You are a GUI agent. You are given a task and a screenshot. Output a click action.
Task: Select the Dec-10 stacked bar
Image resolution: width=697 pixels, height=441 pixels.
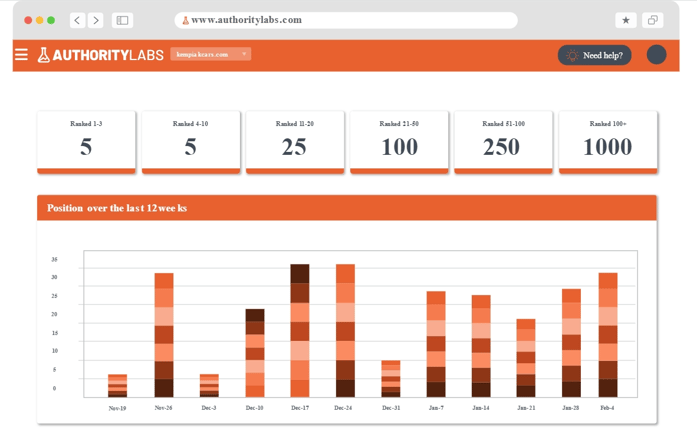click(255, 353)
